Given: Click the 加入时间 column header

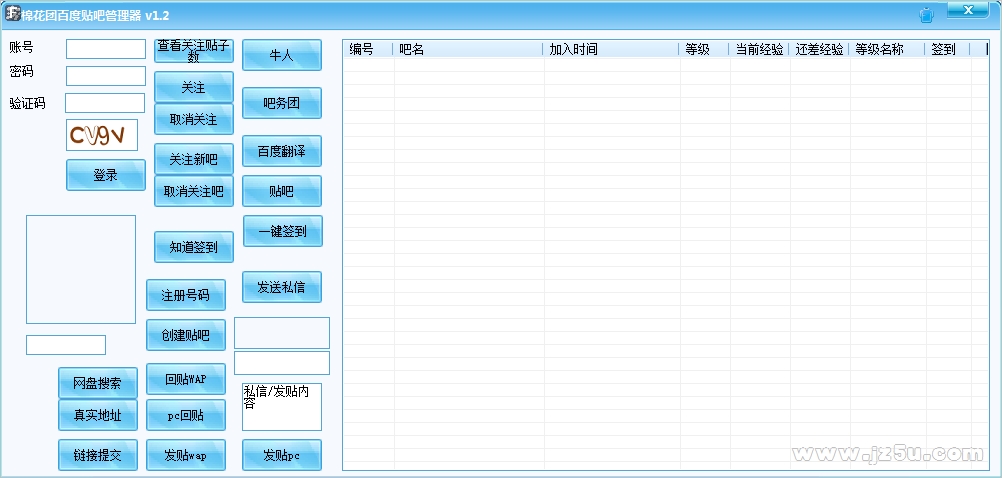Looking at the screenshot, I should coord(610,49).
